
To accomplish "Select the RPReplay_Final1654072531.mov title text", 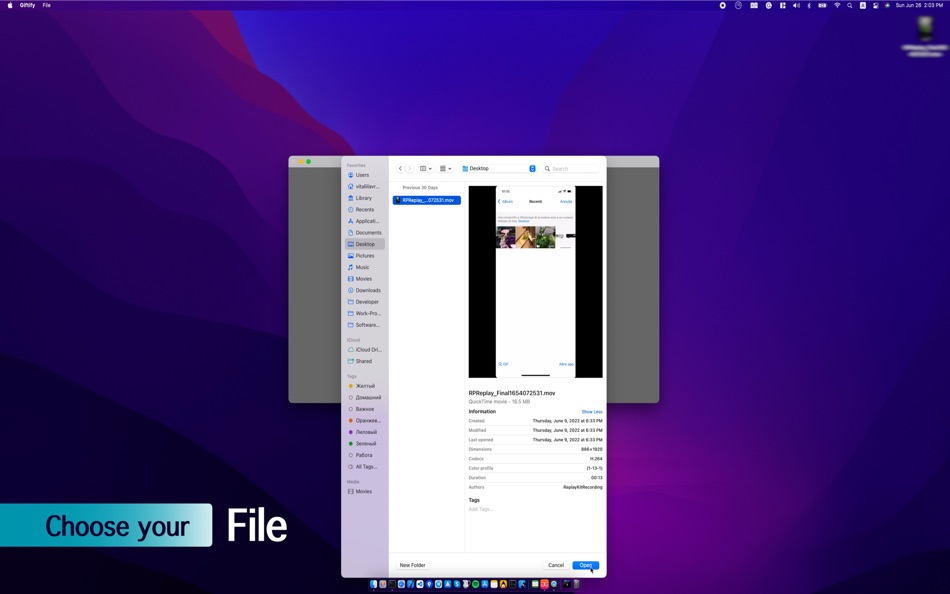I will 512,393.
